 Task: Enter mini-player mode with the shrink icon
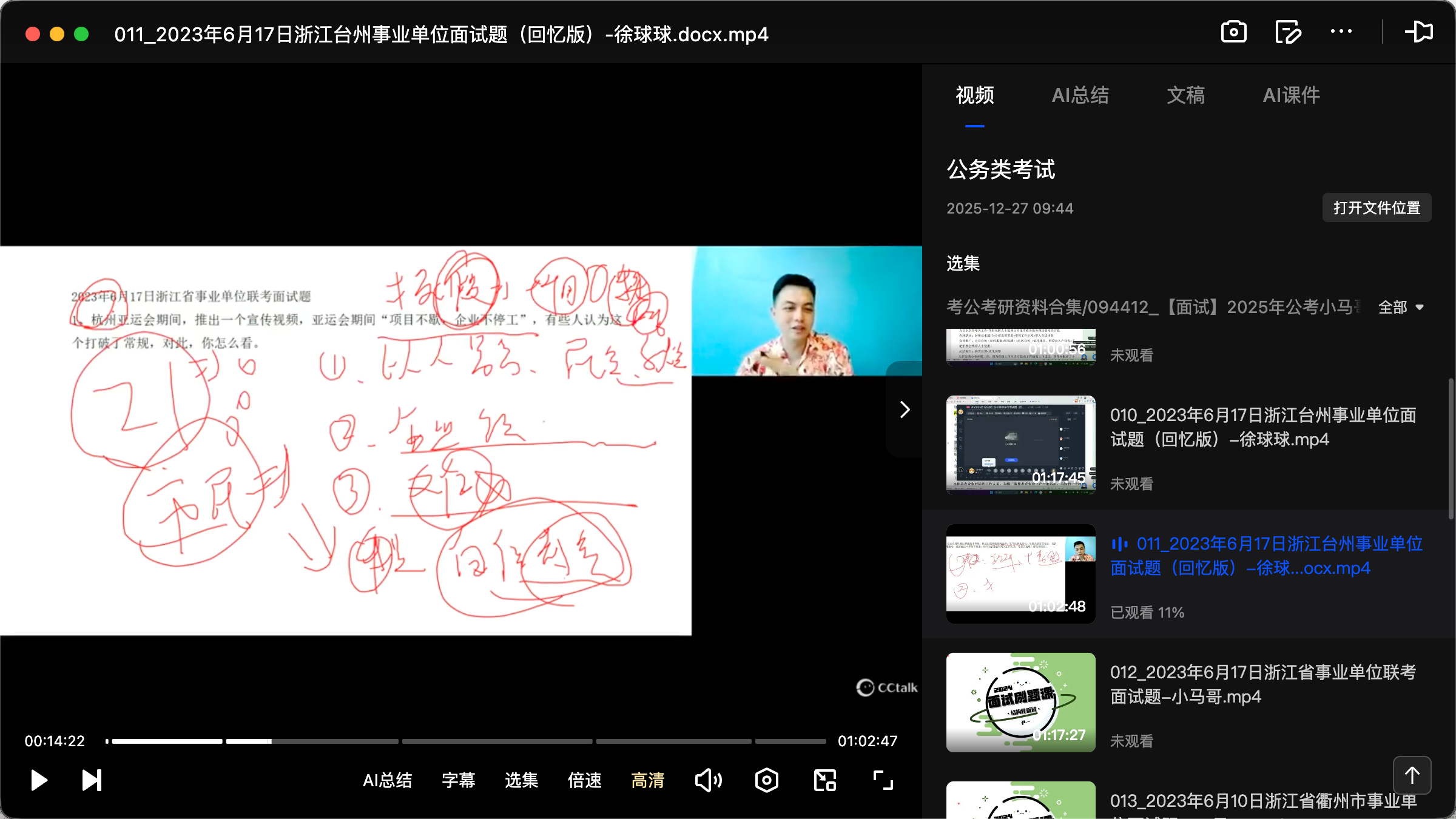pyautogui.click(x=824, y=780)
